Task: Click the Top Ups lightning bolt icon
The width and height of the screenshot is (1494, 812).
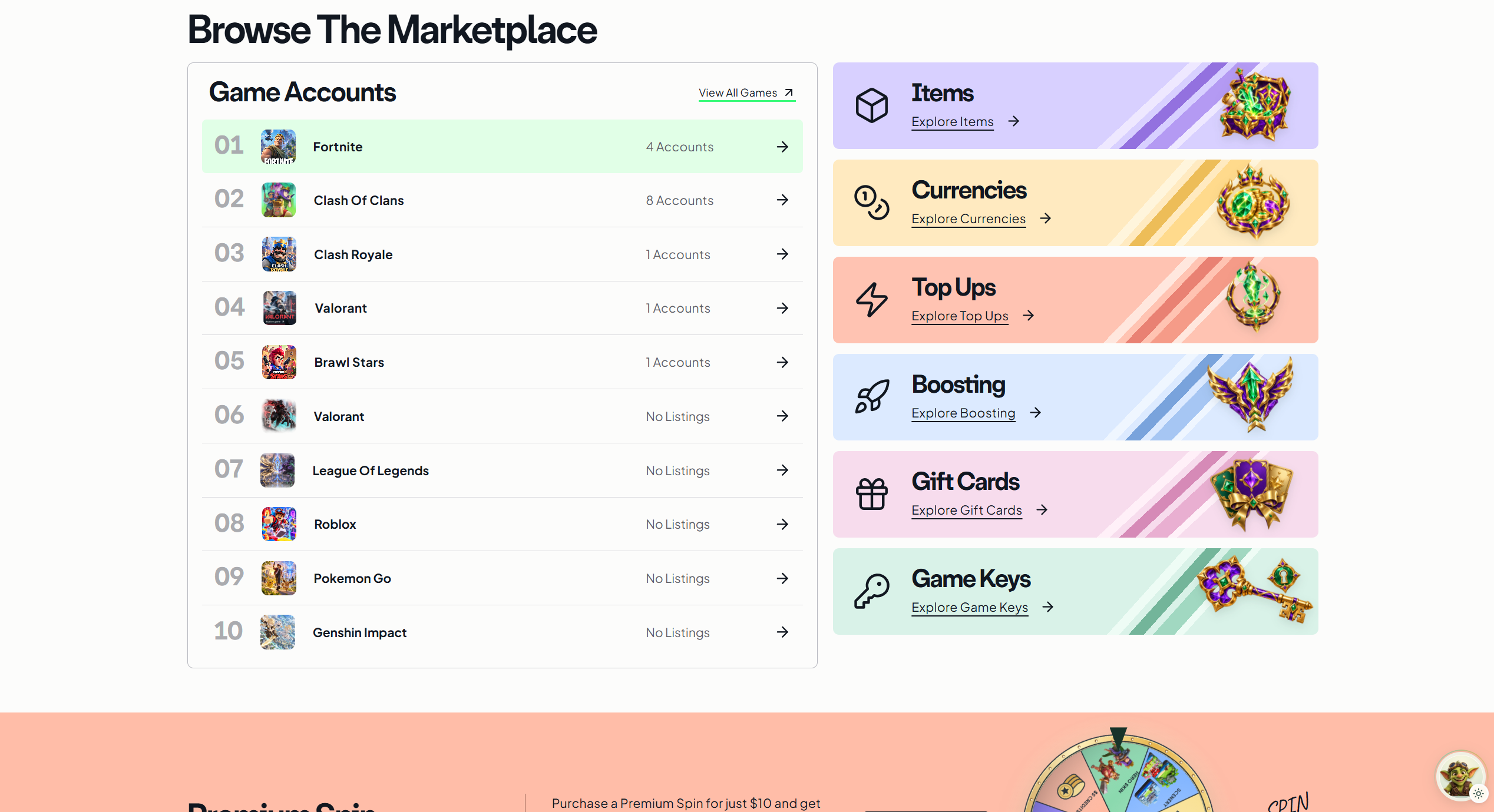Action: click(872, 300)
